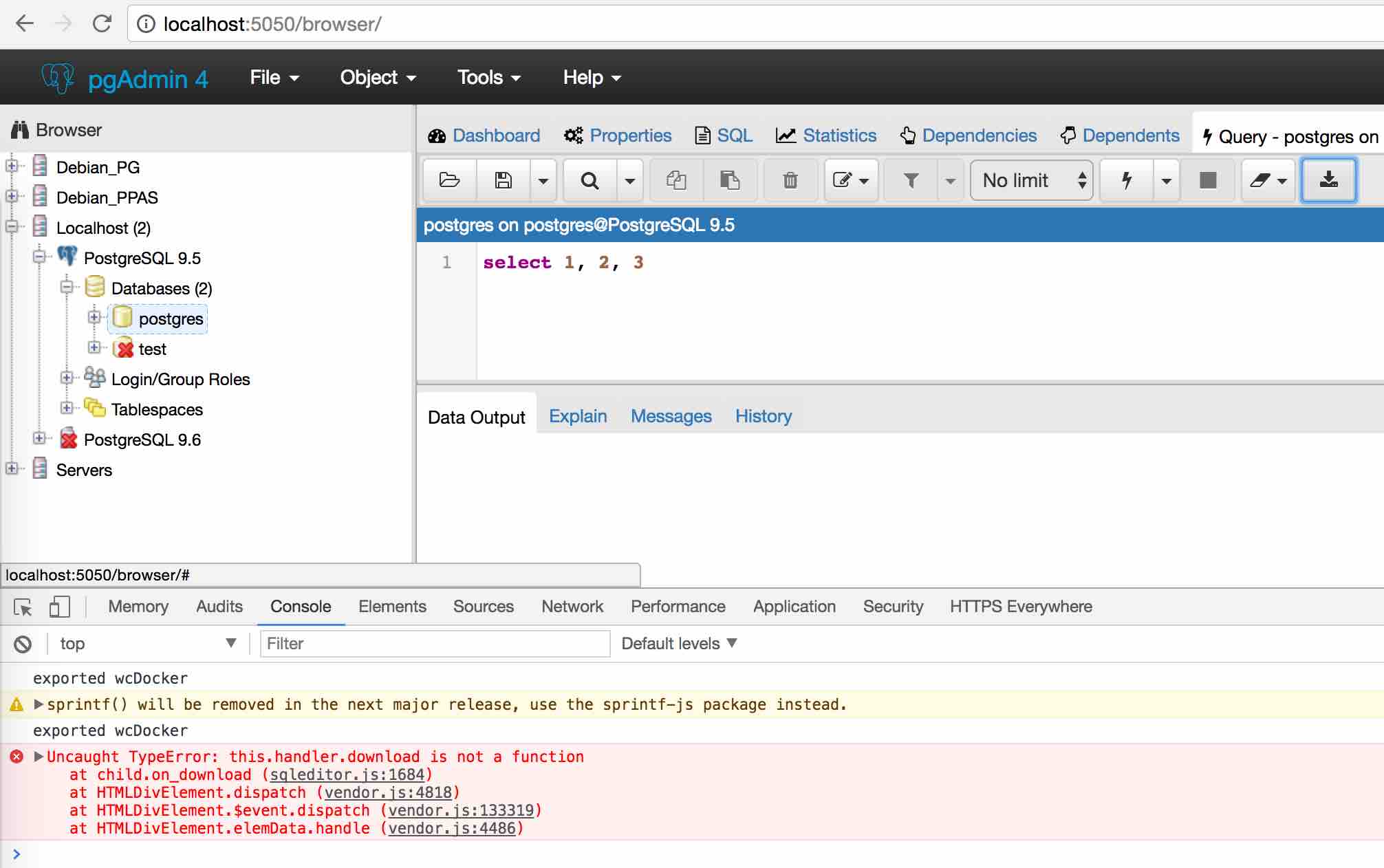Open the Help menu
Image resolution: width=1384 pixels, height=868 pixels.
(592, 78)
